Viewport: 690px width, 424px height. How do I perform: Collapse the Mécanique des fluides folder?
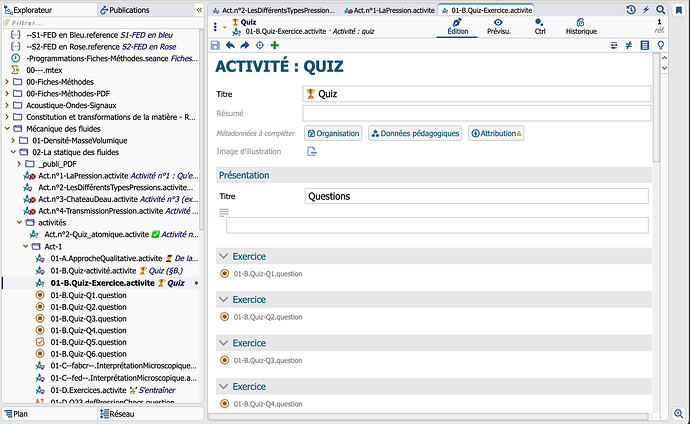(7, 128)
